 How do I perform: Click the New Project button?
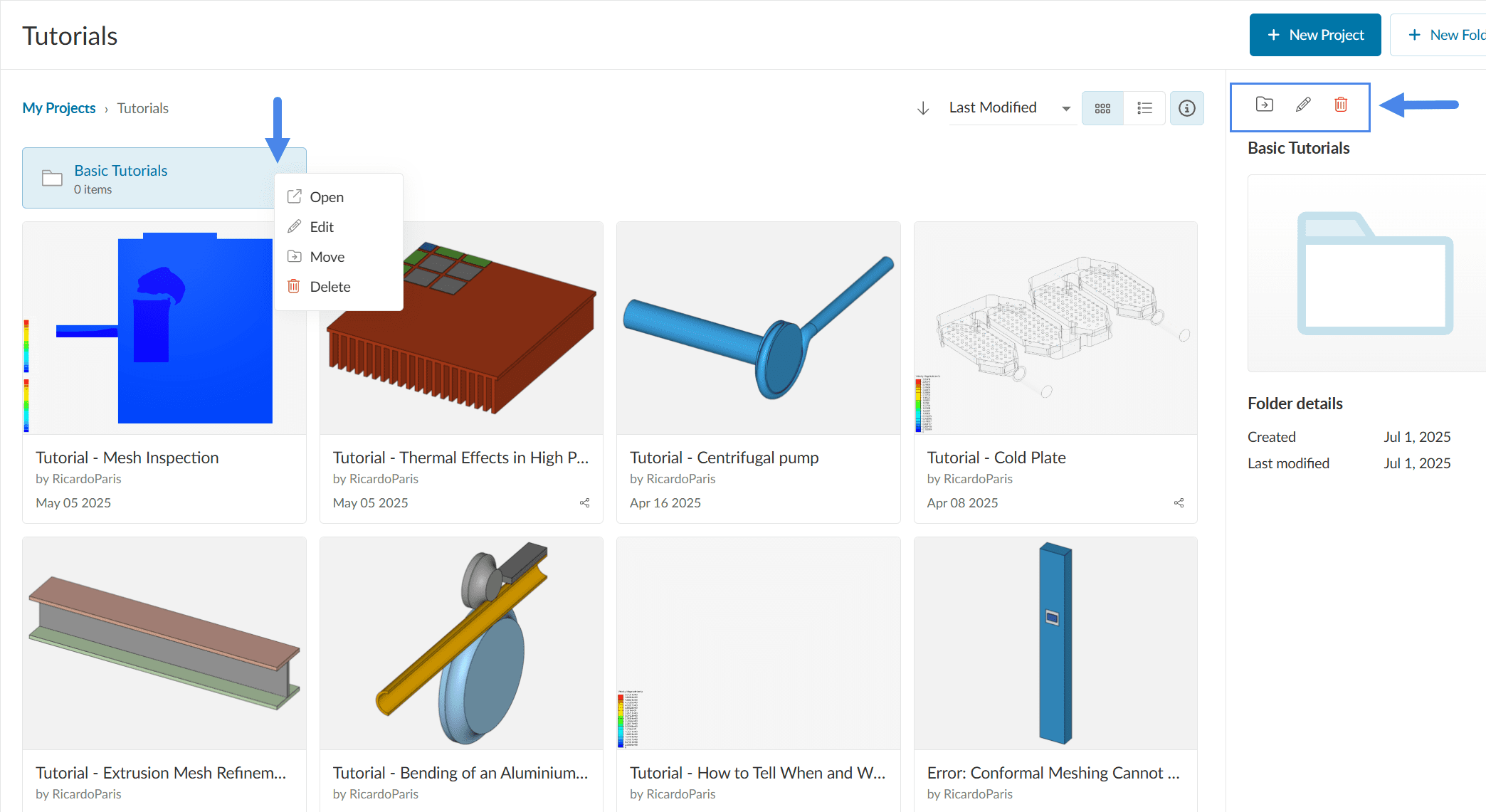tap(1314, 35)
